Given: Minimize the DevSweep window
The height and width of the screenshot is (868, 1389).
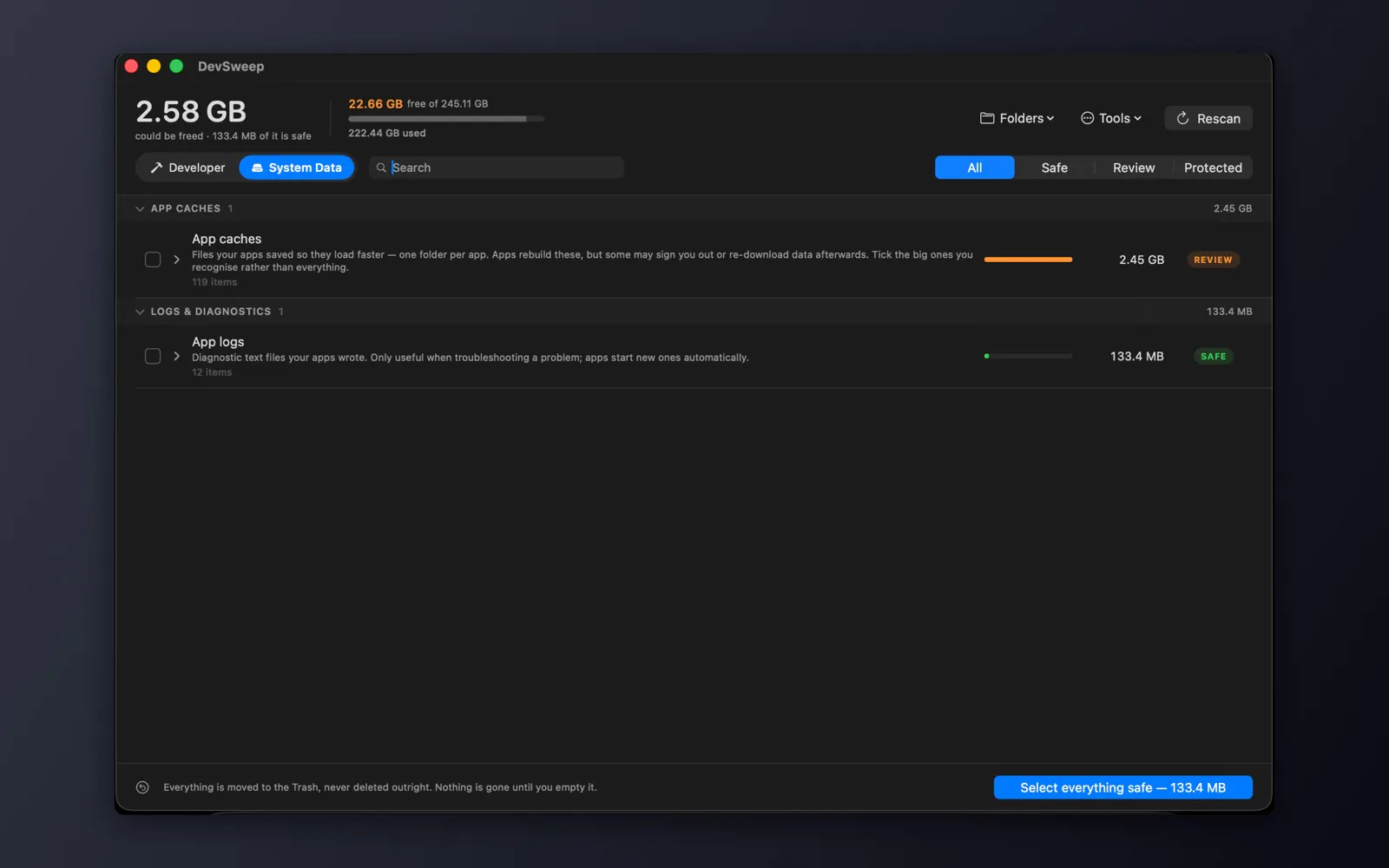Looking at the screenshot, I should coord(154,66).
